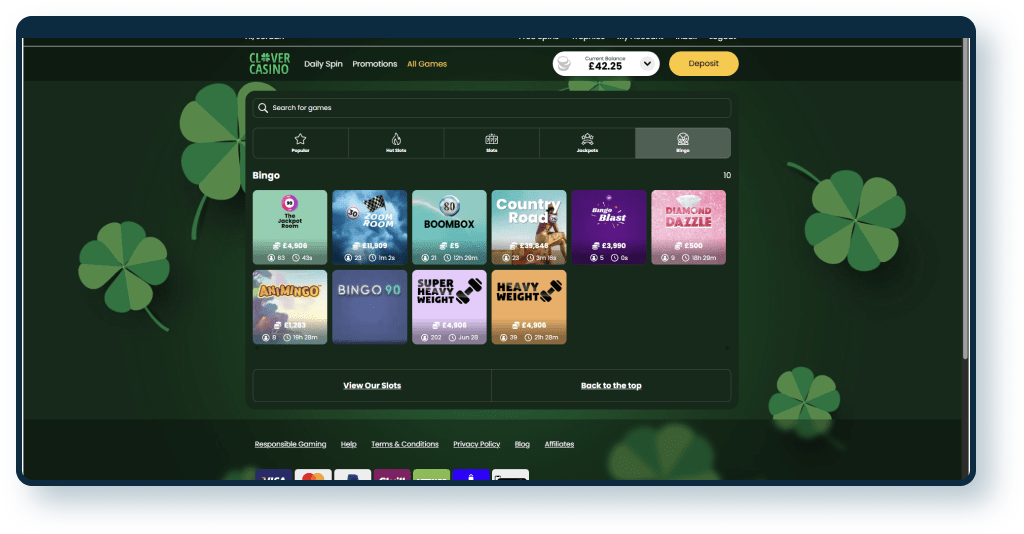This screenshot has width=1024, height=534.
Task: Click the £42.25 balance amount
Action: pyautogui.click(x=605, y=66)
